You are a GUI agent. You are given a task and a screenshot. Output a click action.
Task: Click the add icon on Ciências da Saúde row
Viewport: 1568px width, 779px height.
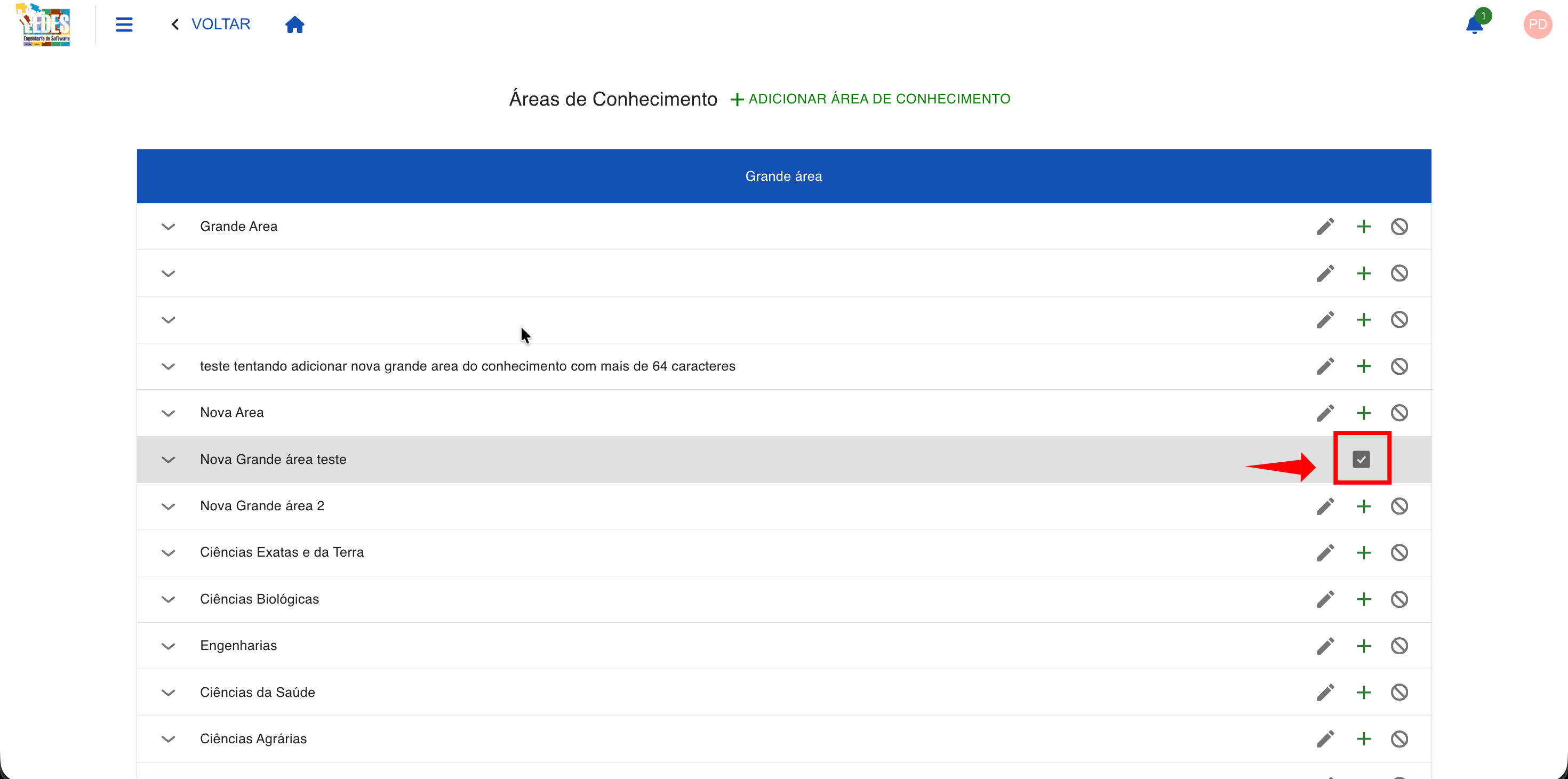(1364, 692)
